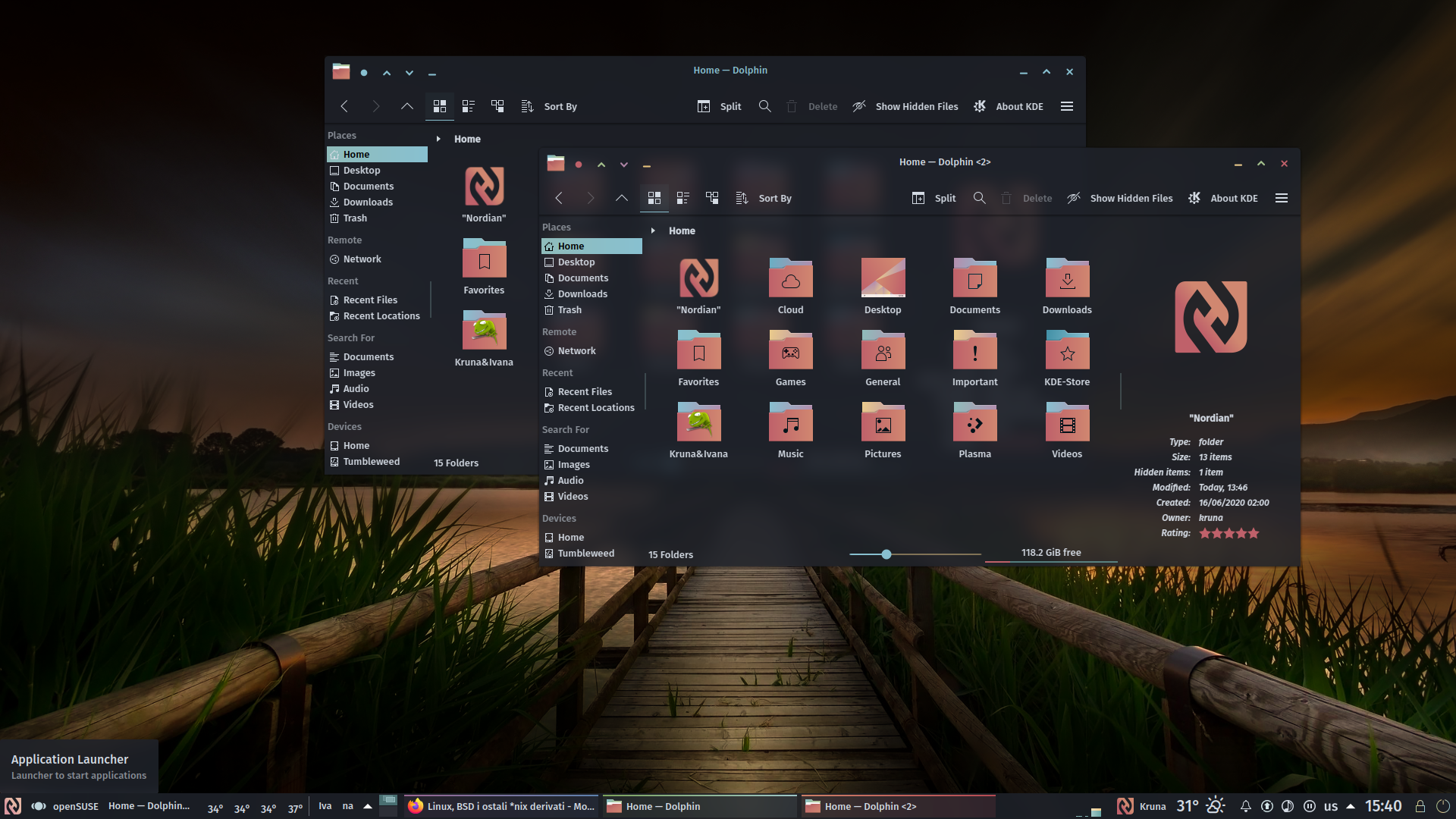Select Desktop in Dolphin <2> Places panel
Viewport: 1456px width, 819px height.
tap(591, 262)
